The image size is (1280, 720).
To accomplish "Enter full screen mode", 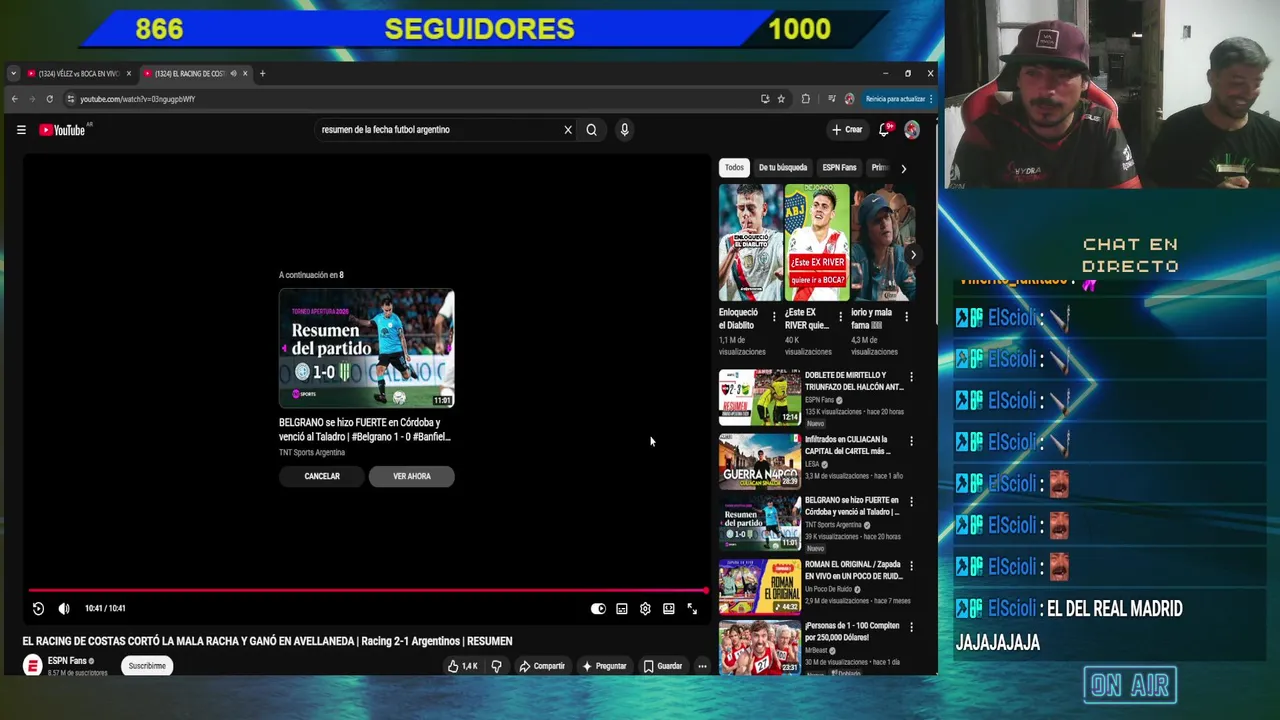I will click(692, 608).
